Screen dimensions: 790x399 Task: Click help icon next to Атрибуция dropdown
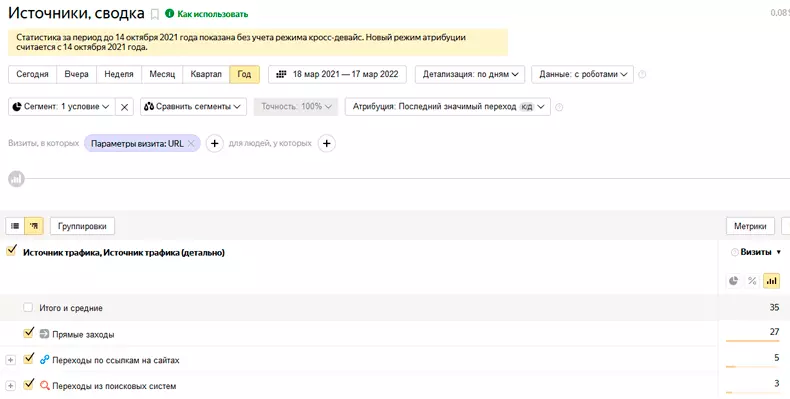(559, 107)
